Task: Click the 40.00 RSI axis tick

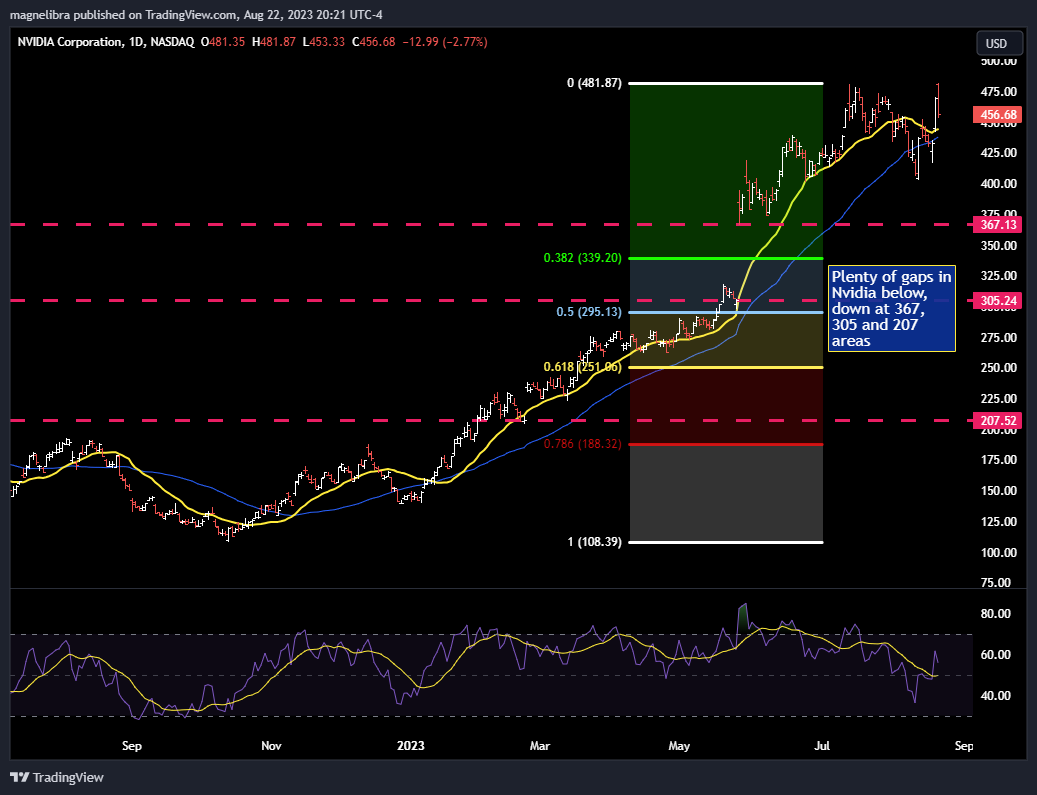Action: 995,696
